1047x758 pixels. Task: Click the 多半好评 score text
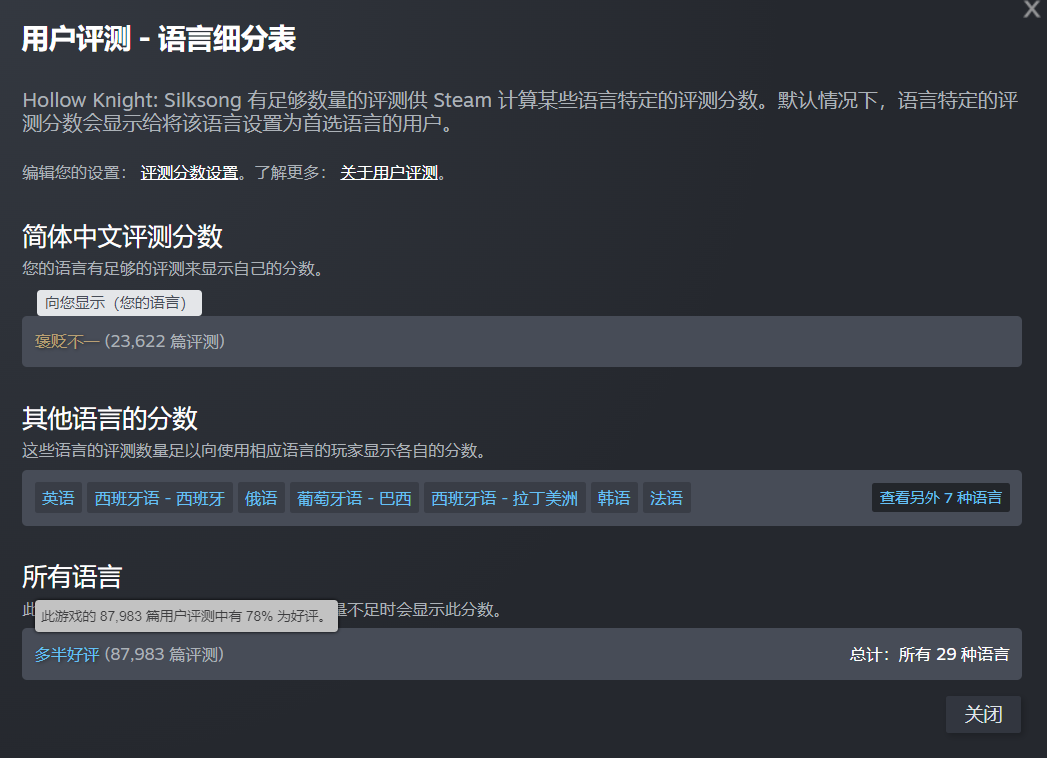(67, 654)
